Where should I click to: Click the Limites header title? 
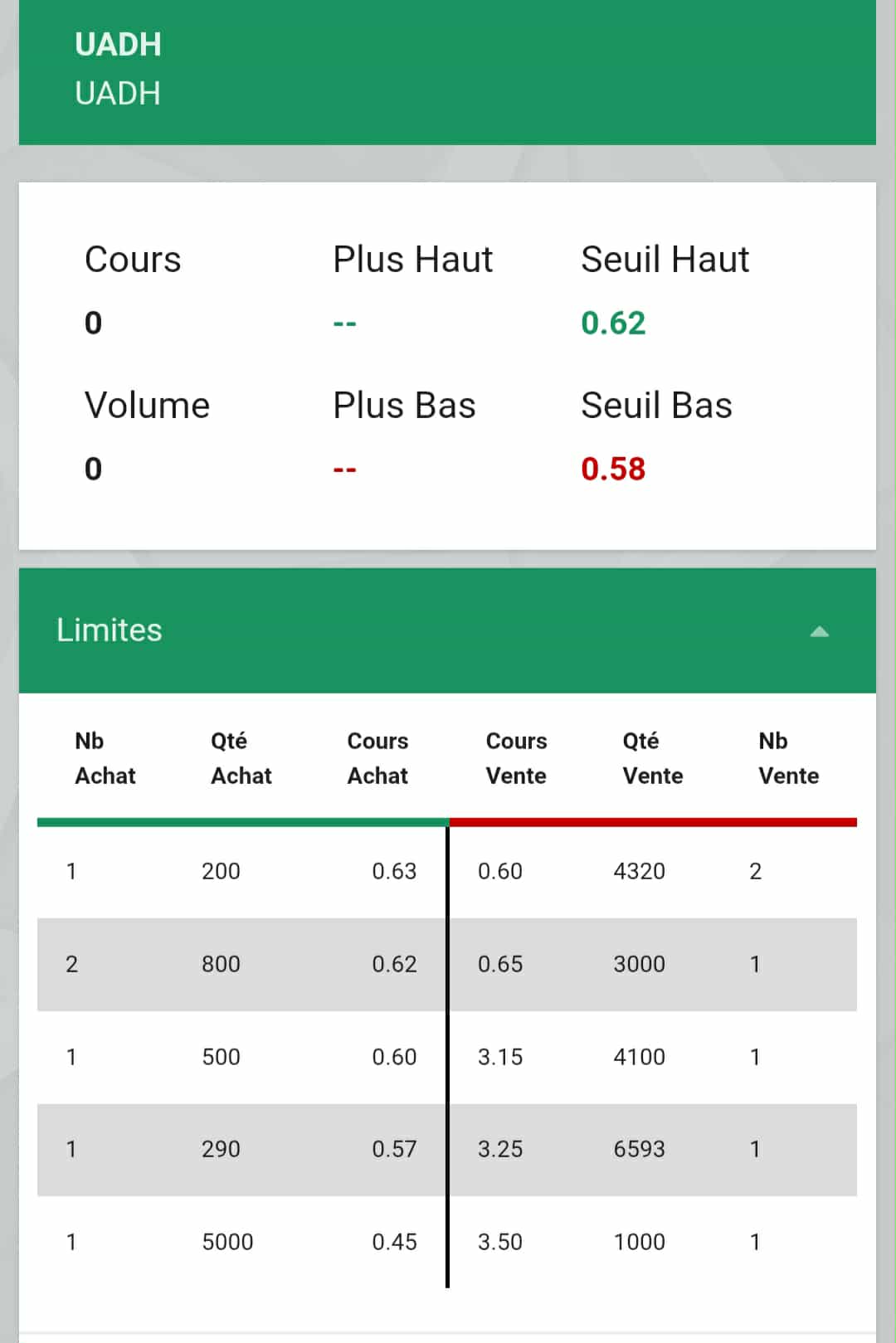110,630
